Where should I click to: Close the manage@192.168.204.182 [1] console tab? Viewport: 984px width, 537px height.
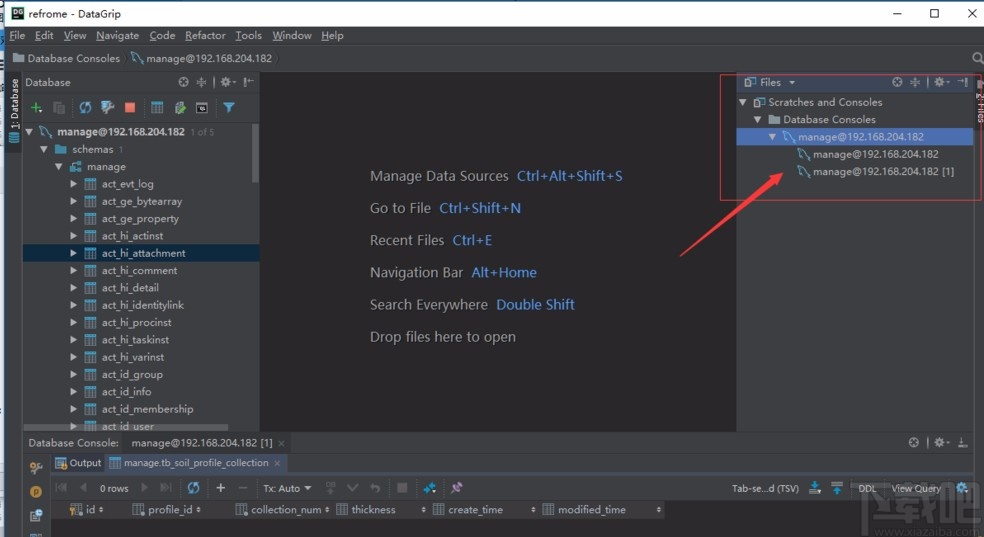coord(281,444)
